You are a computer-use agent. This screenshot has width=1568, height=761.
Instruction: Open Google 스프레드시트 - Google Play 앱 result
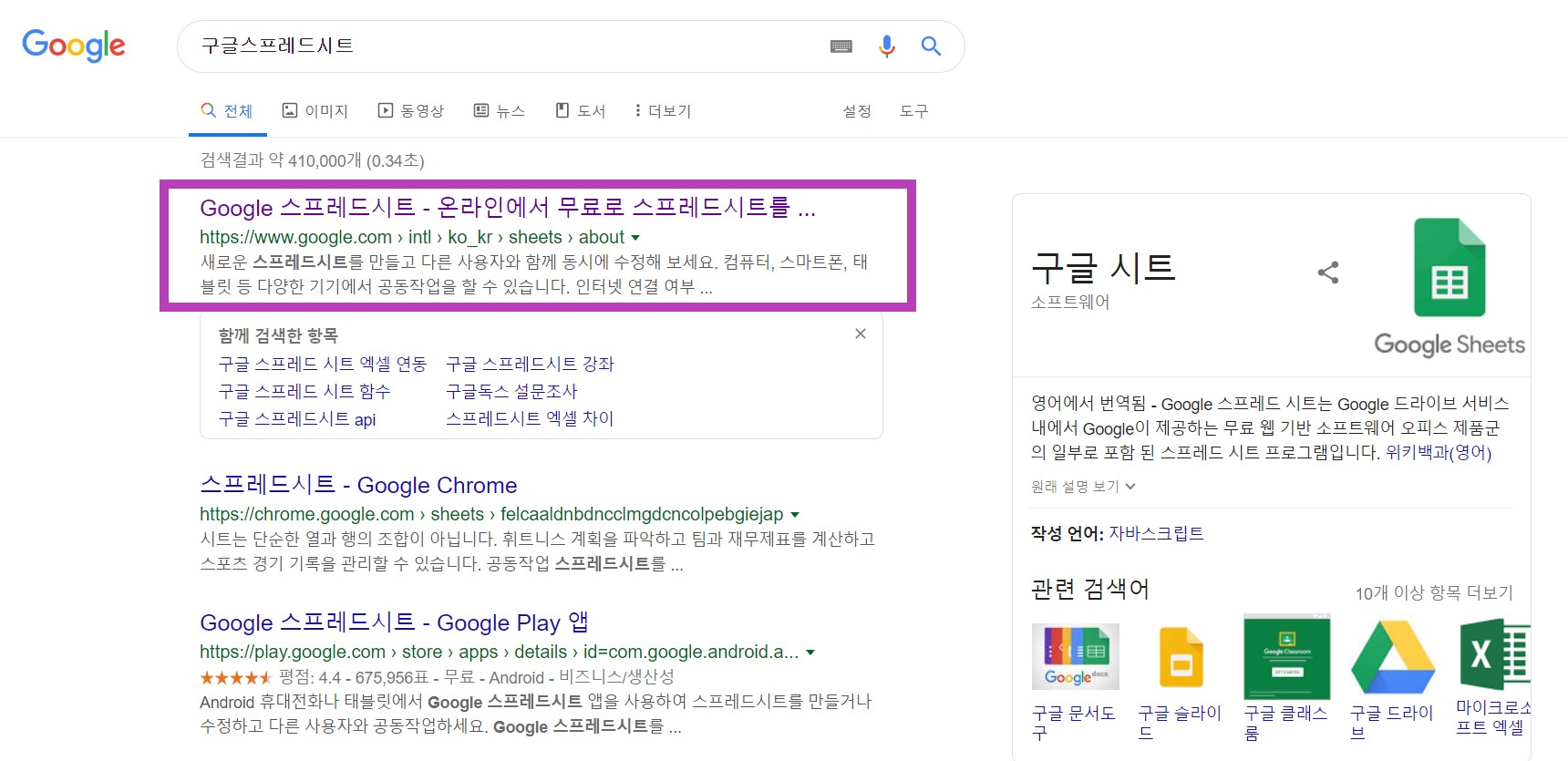coord(394,622)
